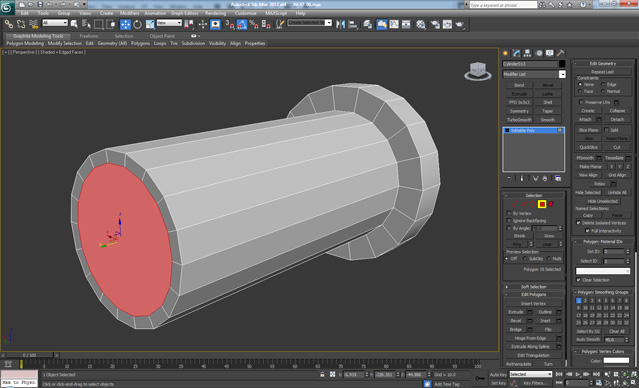Click the Render teapot icon
Image resolution: width=639 pixels, height=388 pixels.
[460, 24]
